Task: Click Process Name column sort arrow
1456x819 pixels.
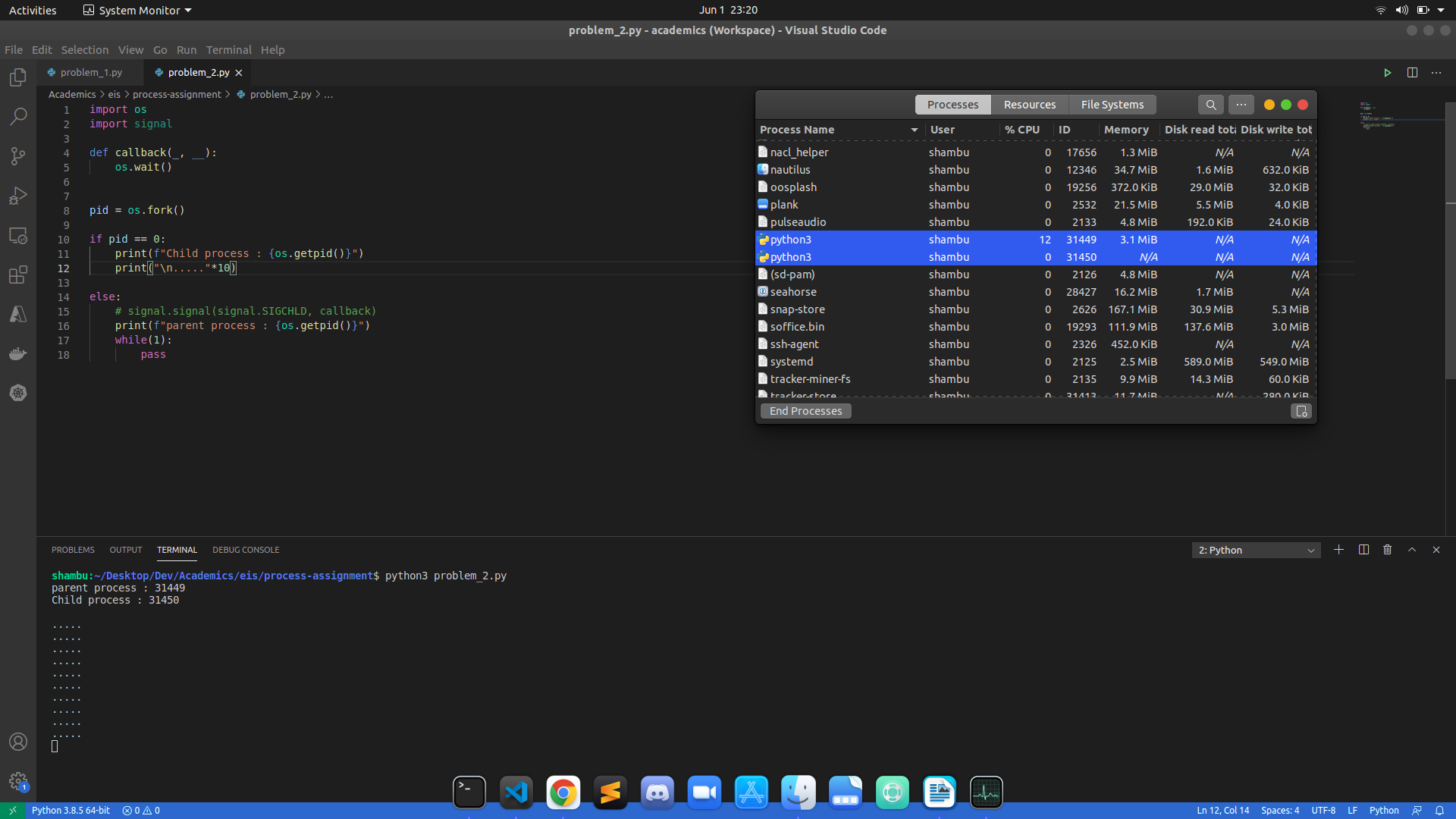Action: click(915, 130)
